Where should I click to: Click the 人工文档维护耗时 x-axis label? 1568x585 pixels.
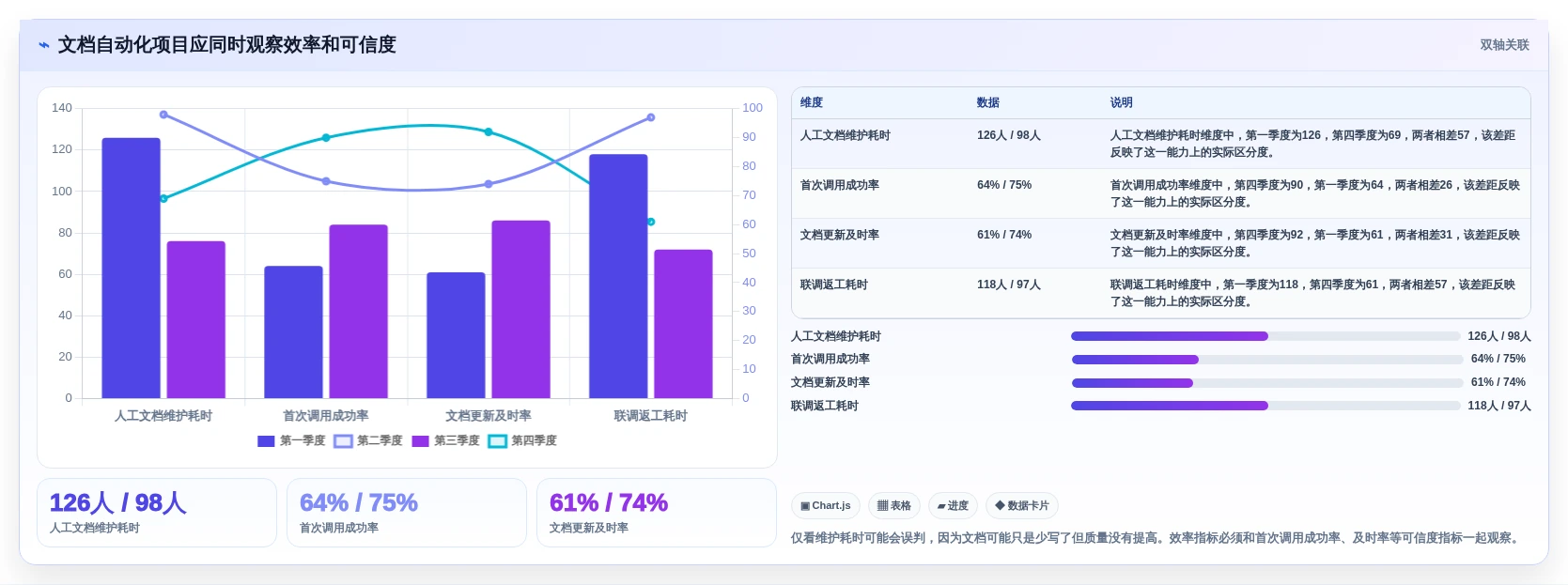click(x=163, y=416)
